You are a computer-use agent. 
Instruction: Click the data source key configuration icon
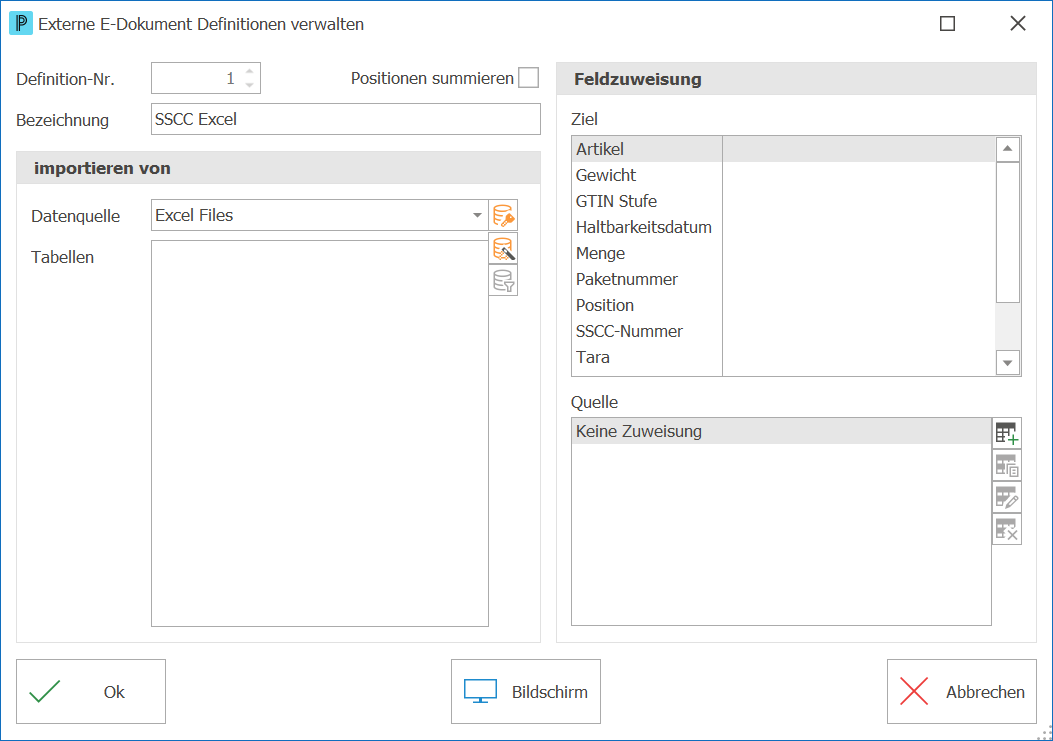click(x=503, y=216)
